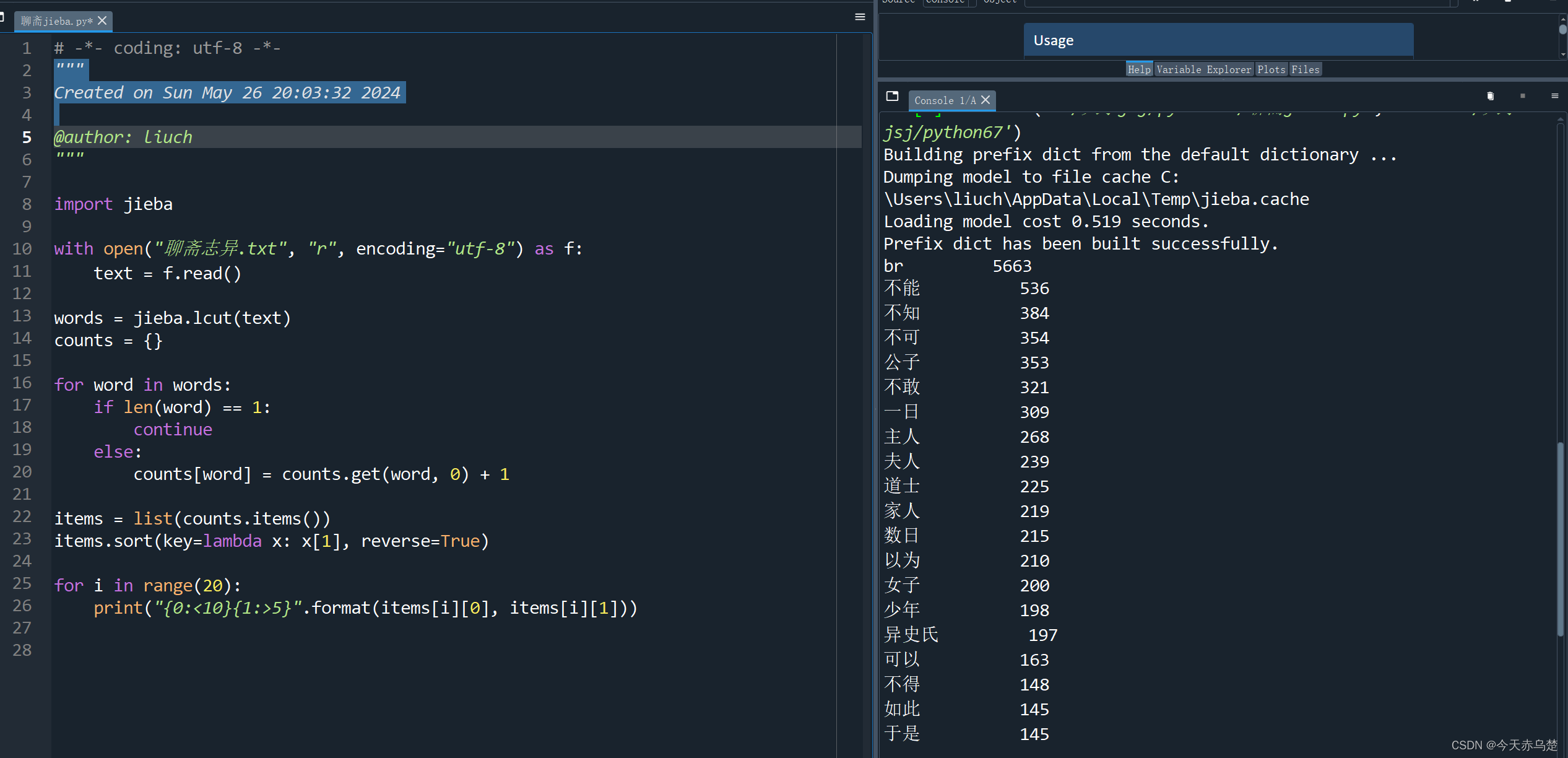Close the 聊斋jieba.py editor tab
The height and width of the screenshot is (758, 1568).
tap(102, 20)
